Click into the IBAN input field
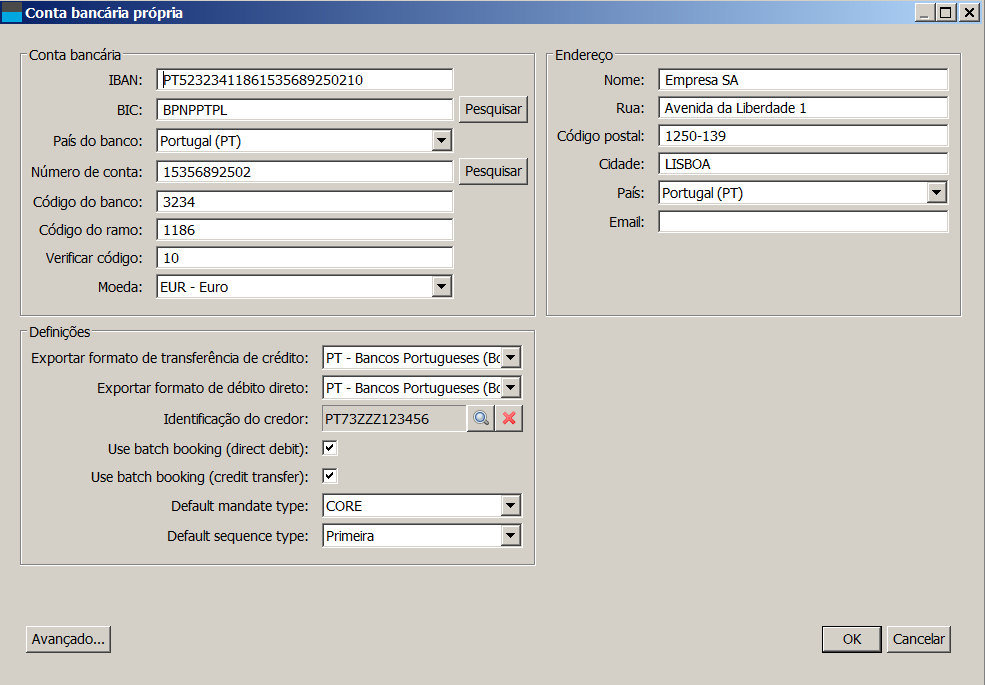The height and width of the screenshot is (685, 985). [x=305, y=80]
